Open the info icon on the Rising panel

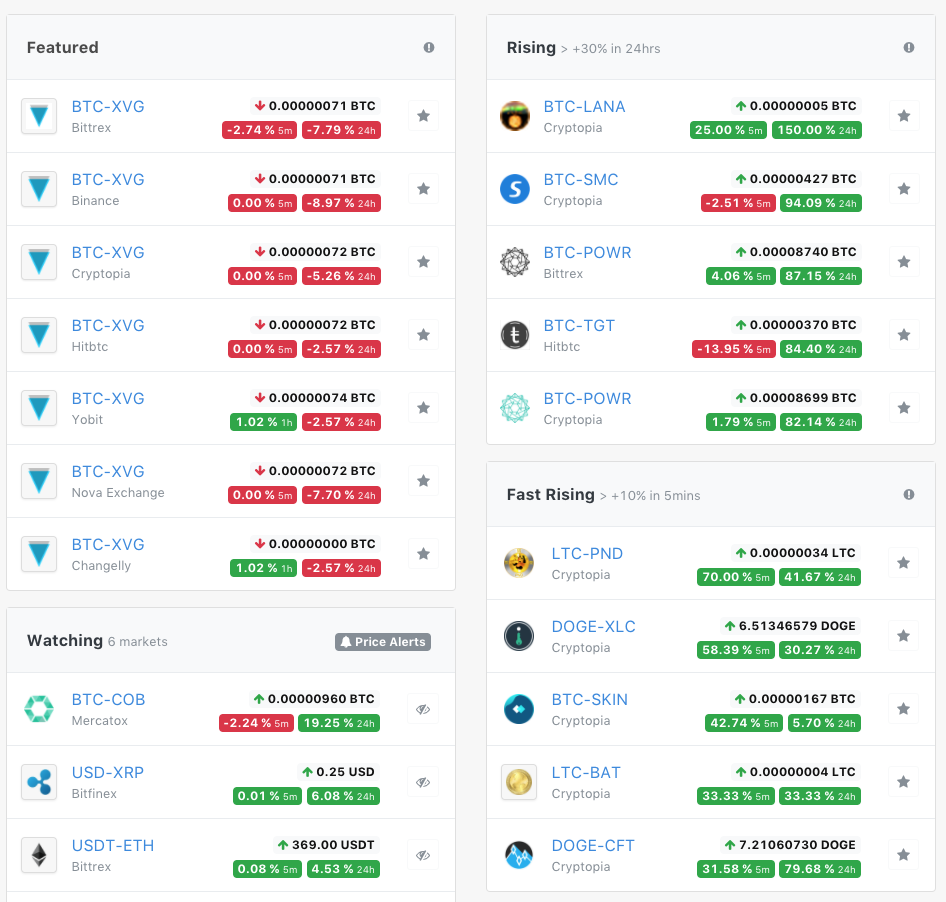click(908, 47)
